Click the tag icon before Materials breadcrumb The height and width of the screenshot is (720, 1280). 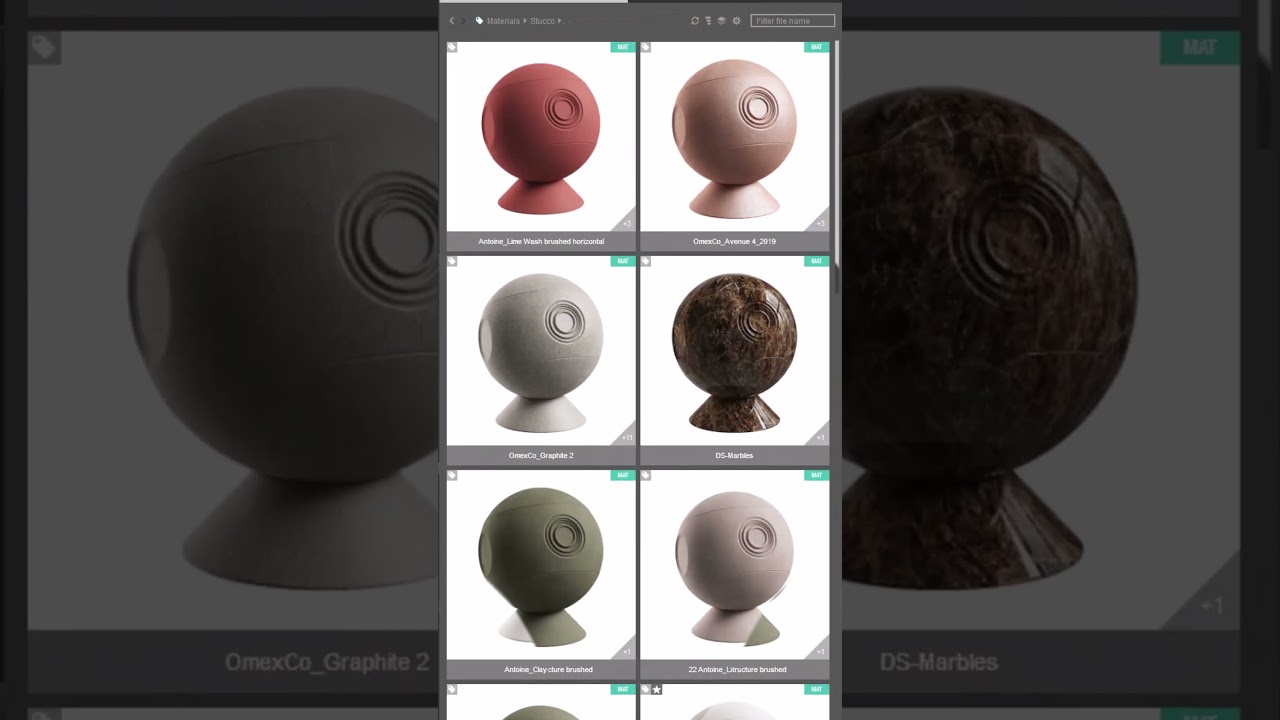479,21
